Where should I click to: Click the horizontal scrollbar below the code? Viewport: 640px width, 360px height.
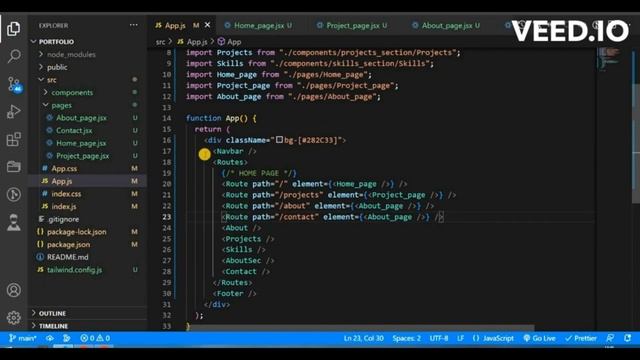pyautogui.click(x=361, y=328)
